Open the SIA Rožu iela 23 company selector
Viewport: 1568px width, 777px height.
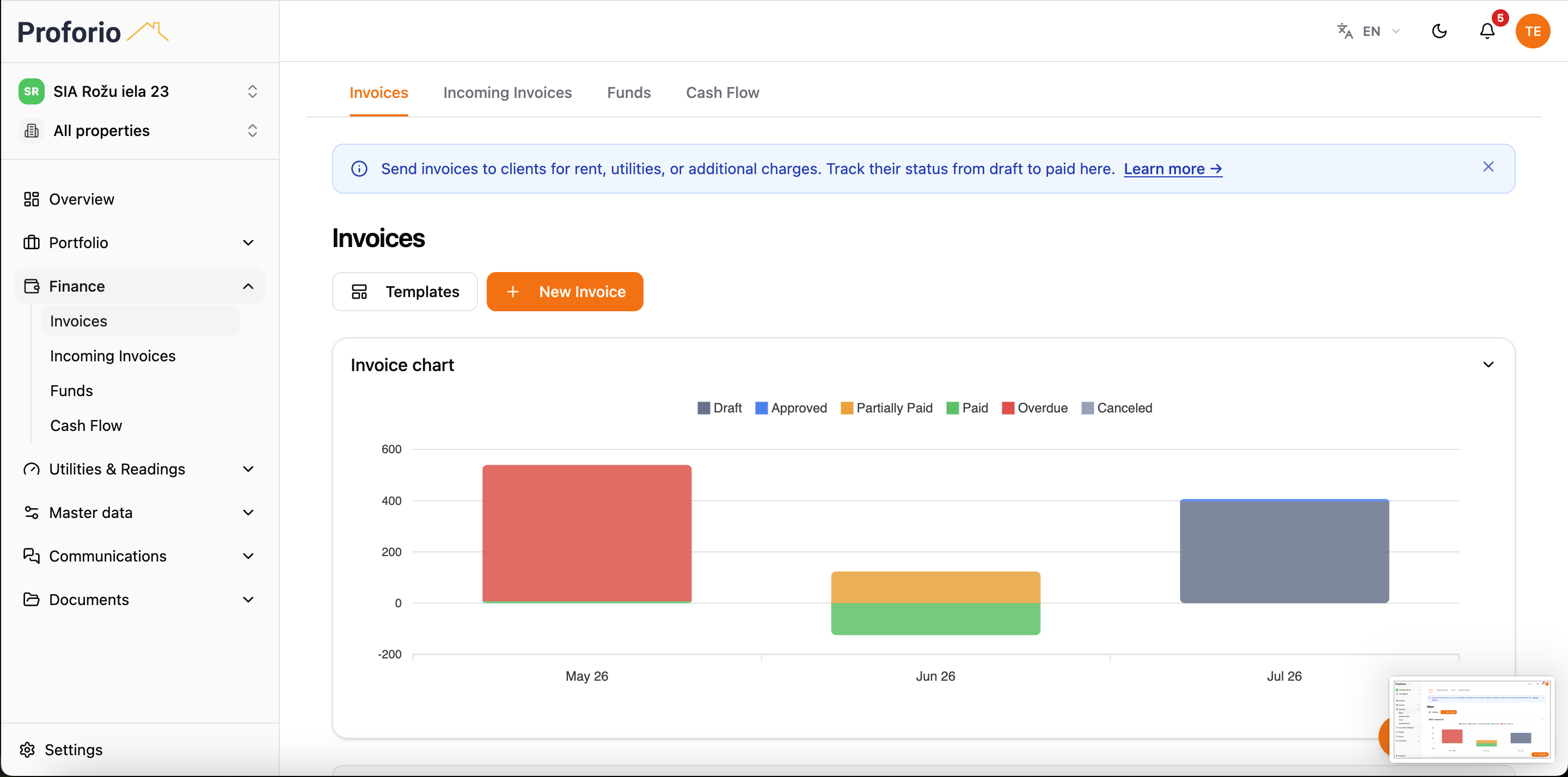(x=140, y=91)
